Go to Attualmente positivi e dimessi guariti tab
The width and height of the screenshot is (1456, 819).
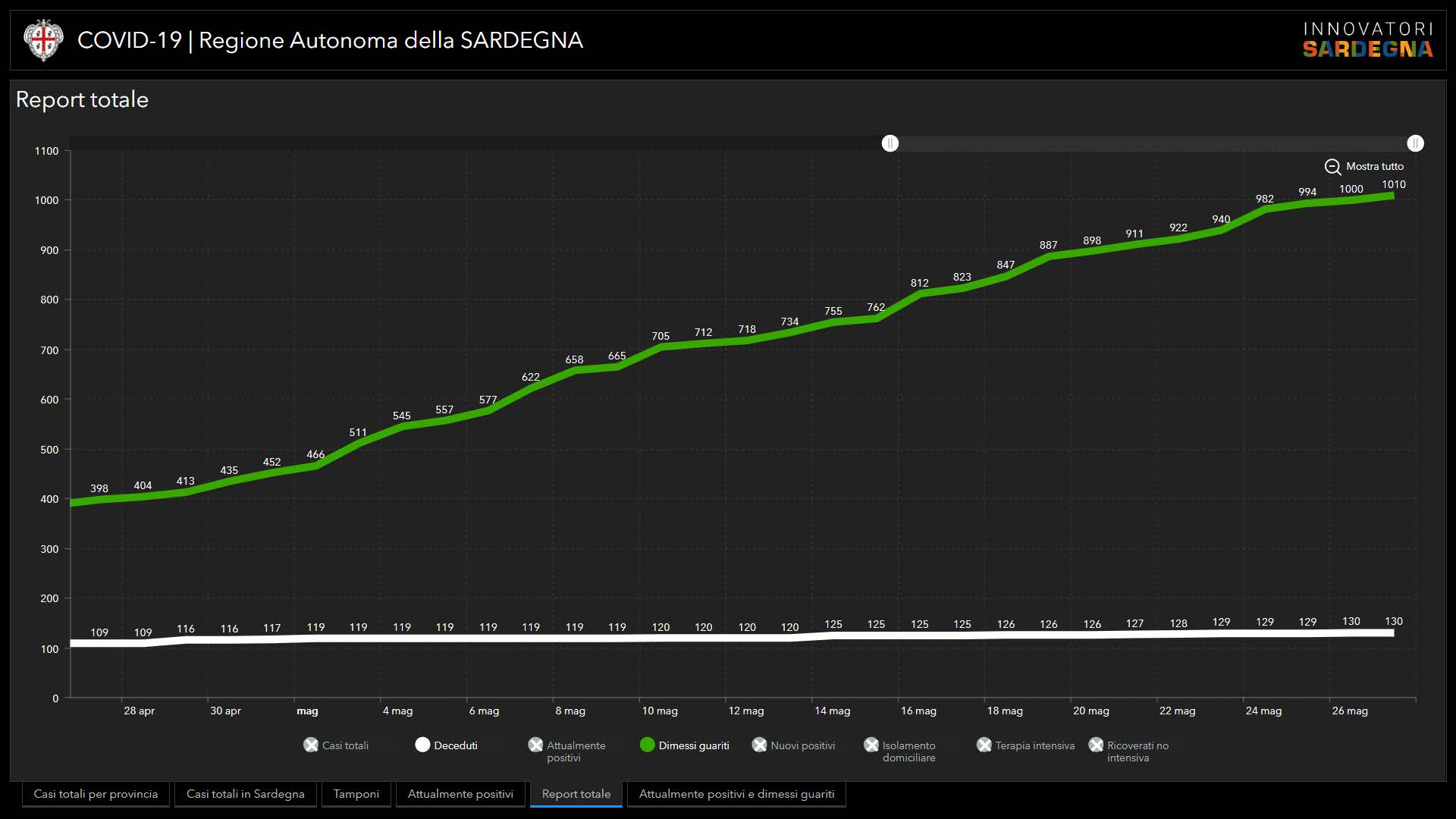(736, 794)
